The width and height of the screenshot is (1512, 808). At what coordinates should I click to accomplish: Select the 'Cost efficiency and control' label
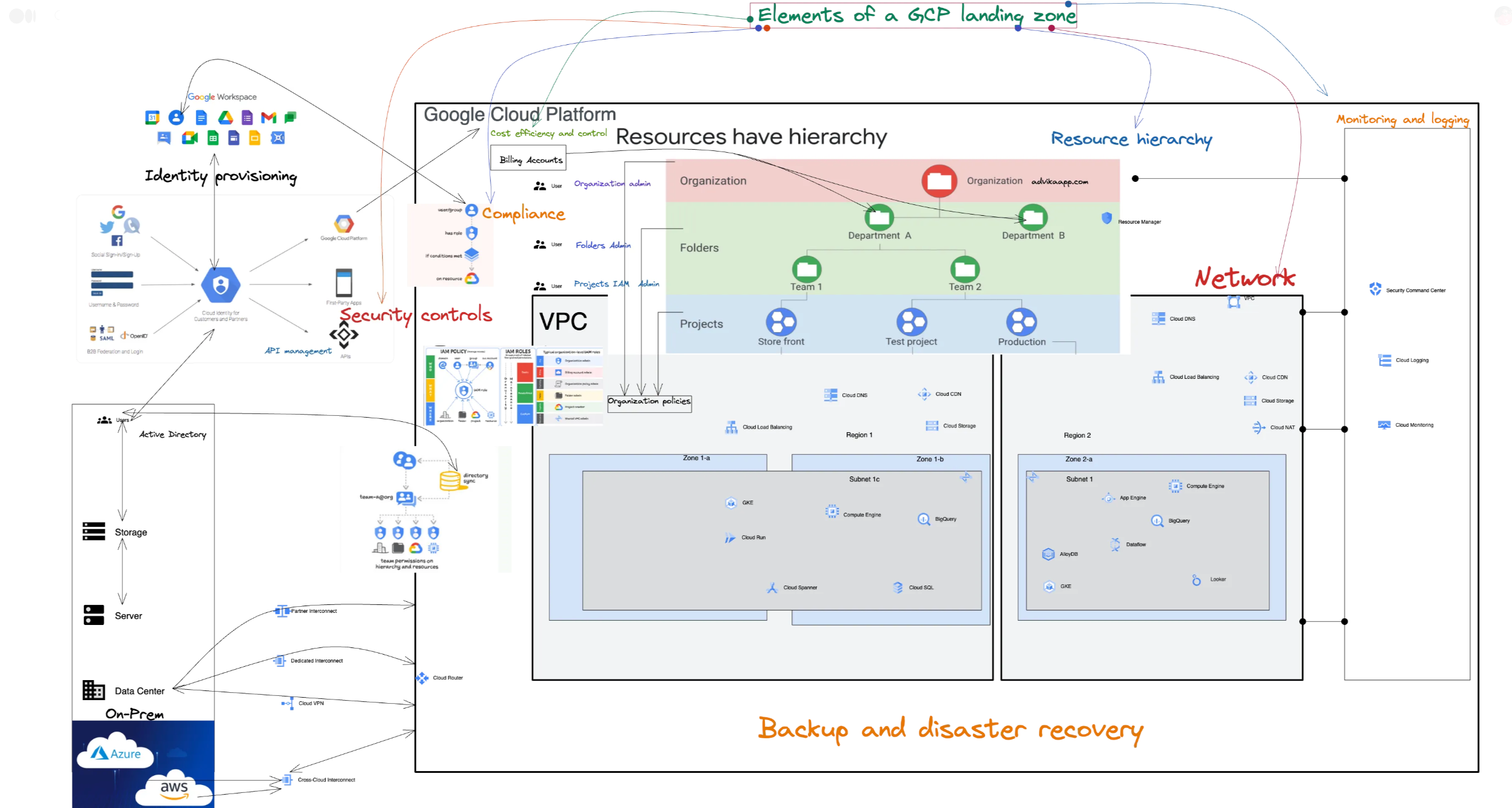point(548,133)
